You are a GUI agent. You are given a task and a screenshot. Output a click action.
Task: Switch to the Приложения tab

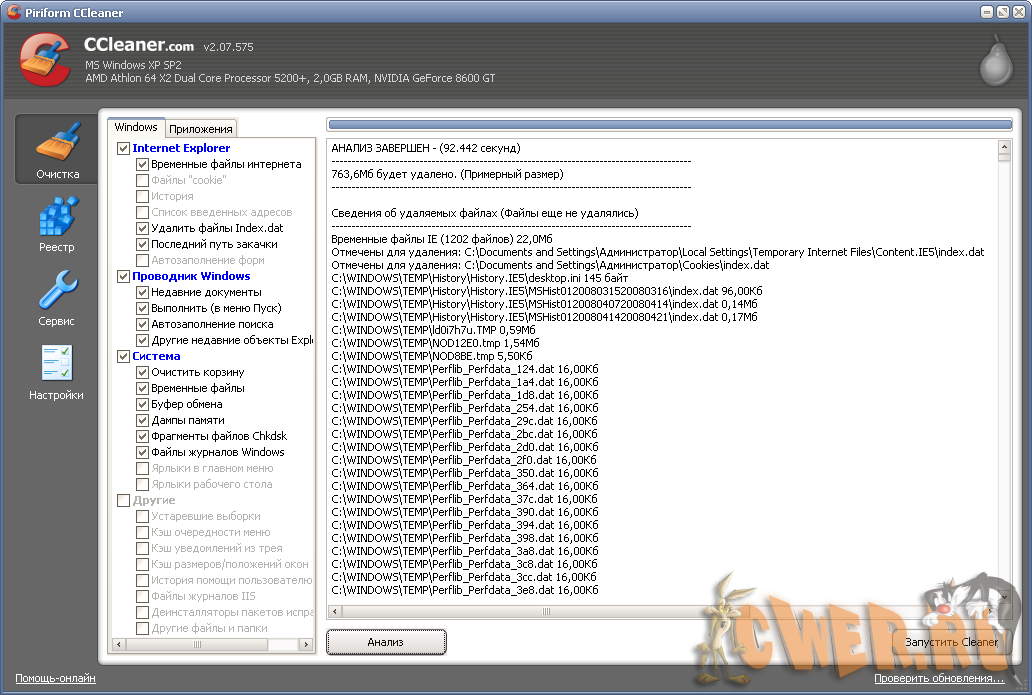tap(201, 128)
